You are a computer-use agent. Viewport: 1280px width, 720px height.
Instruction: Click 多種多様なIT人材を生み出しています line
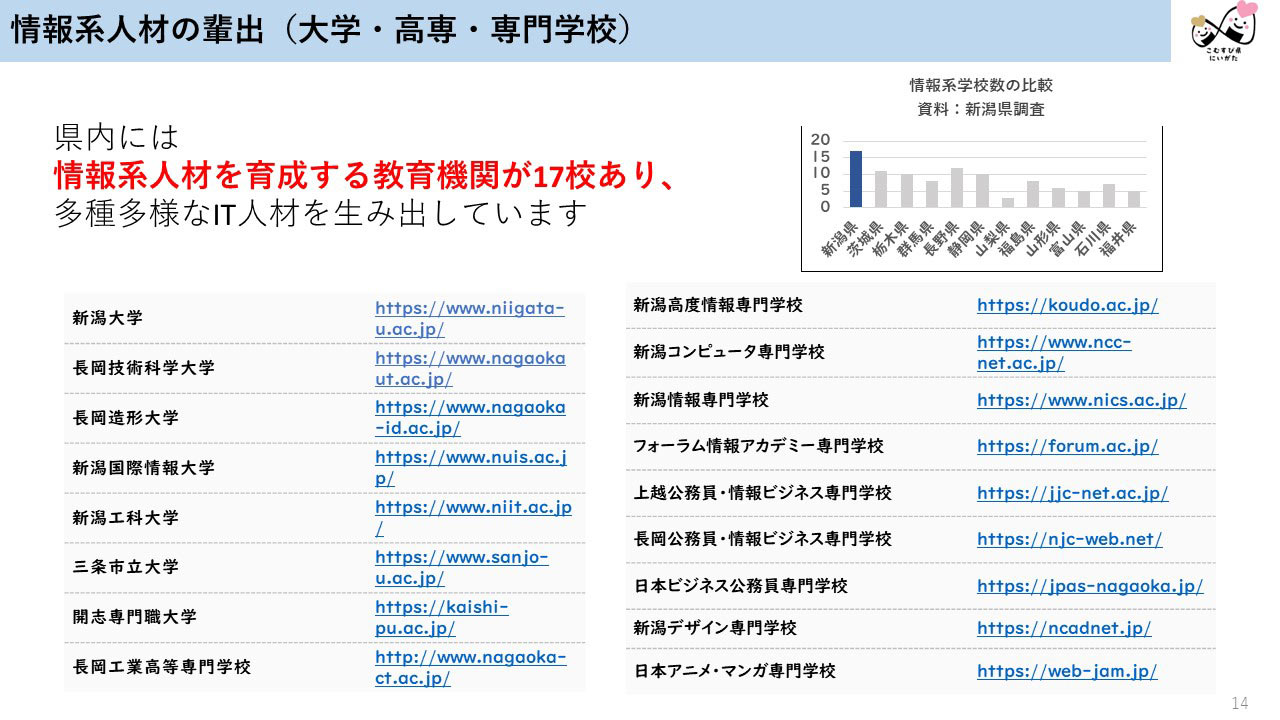point(319,212)
